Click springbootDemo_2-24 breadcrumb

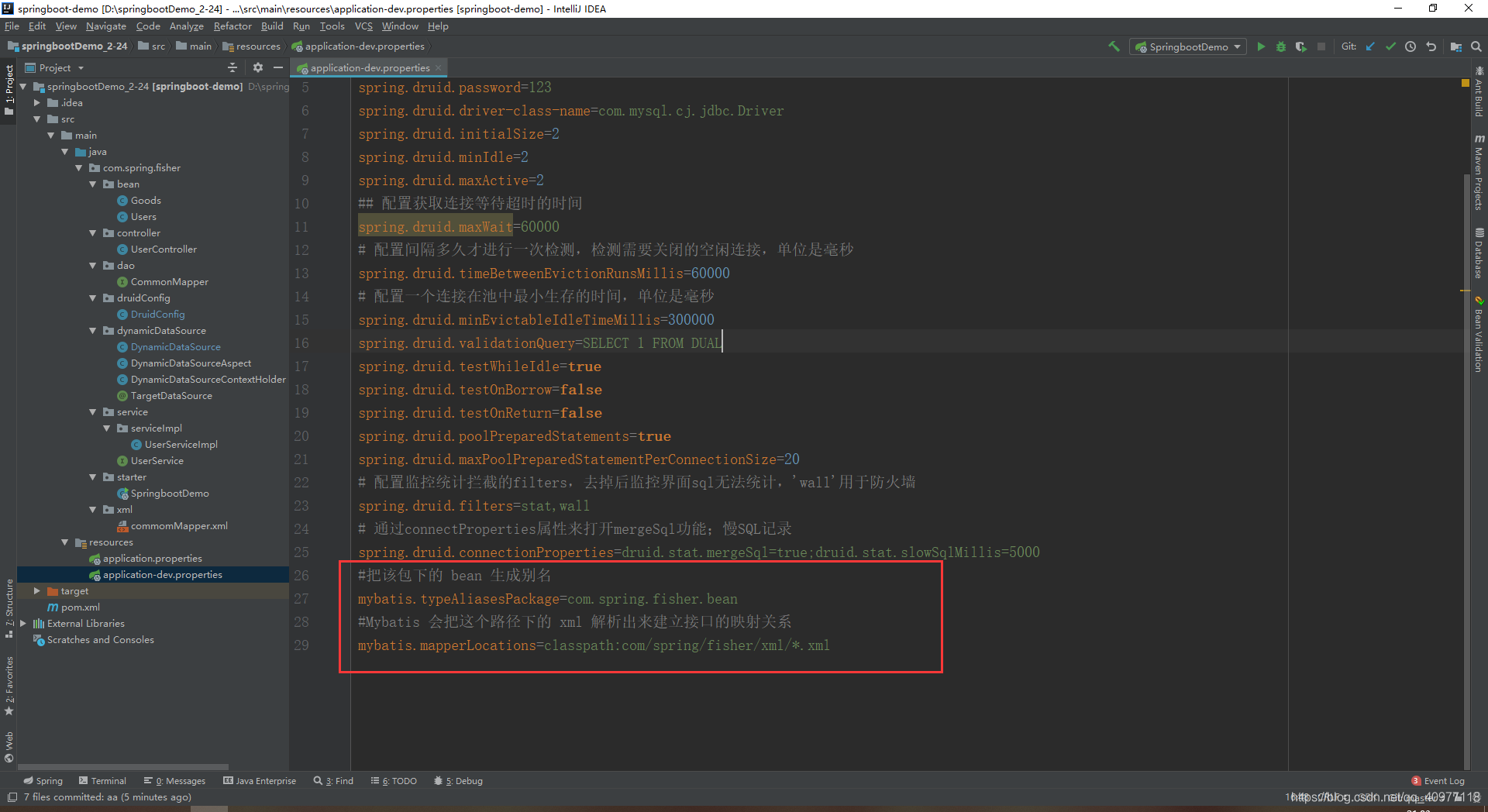pos(67,46)
